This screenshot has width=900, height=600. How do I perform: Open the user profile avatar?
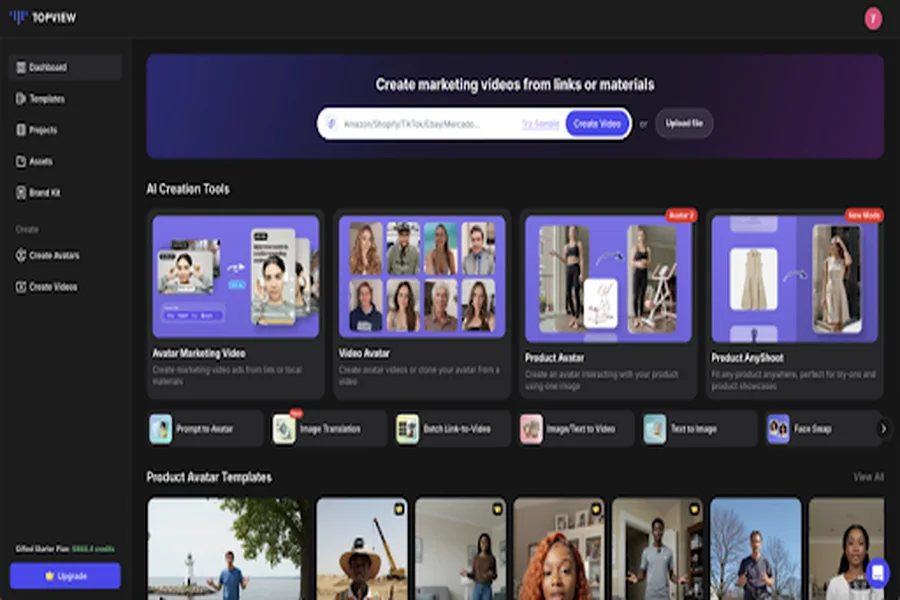[x=873, y=19]
